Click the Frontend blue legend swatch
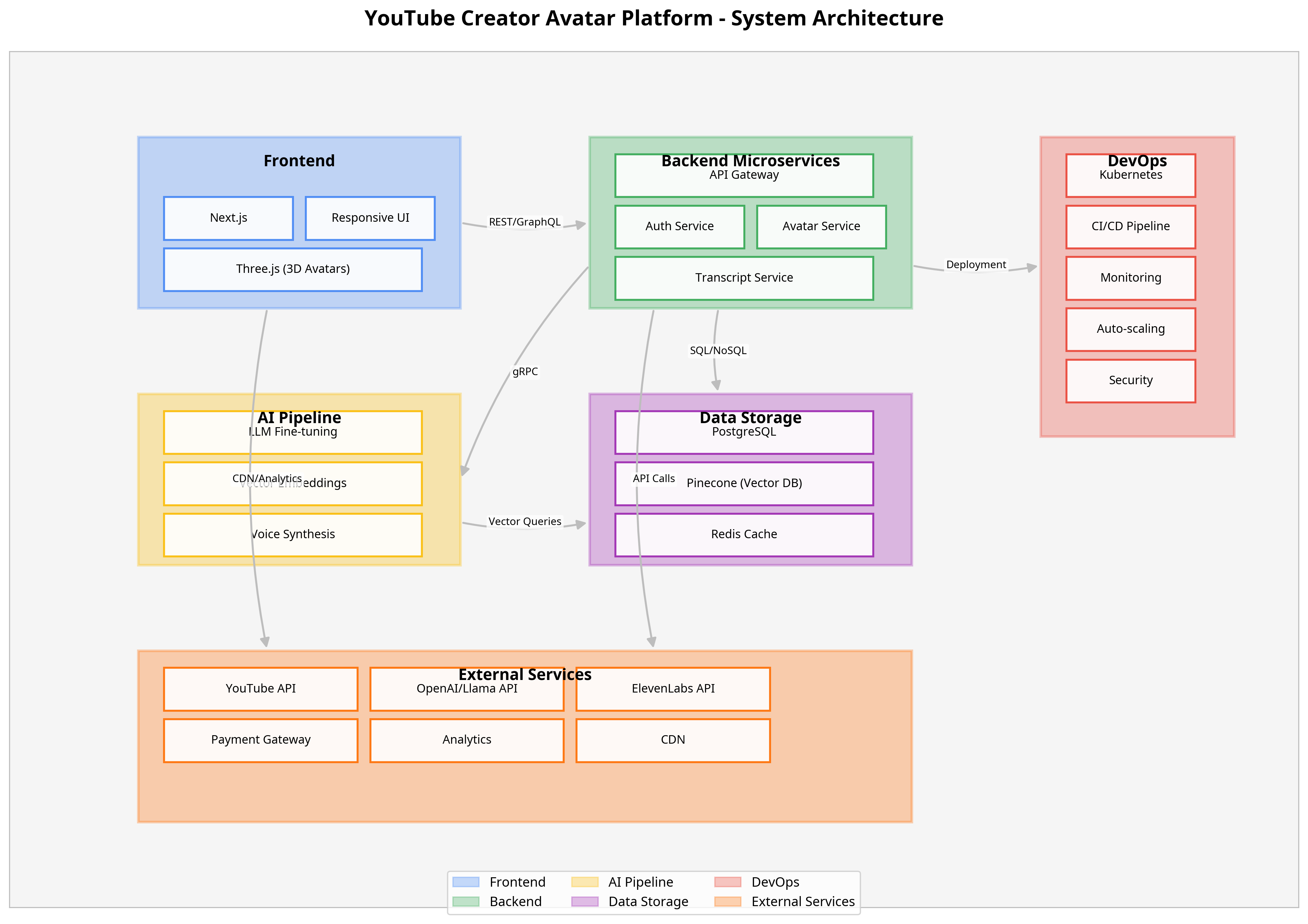 [466, 882]
